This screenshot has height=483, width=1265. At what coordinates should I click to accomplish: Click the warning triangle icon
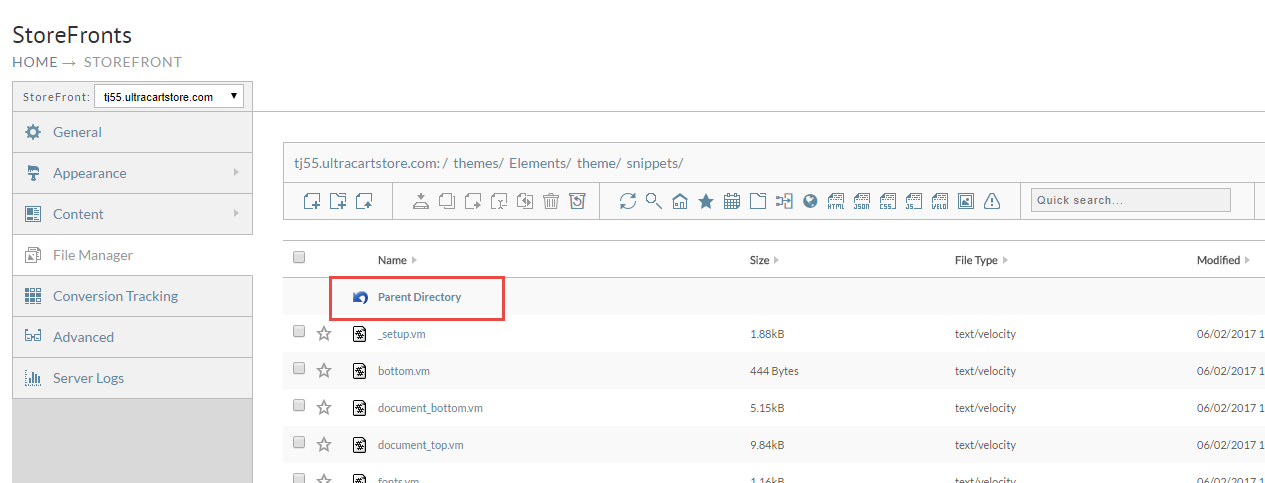click(x=992, y=201)
